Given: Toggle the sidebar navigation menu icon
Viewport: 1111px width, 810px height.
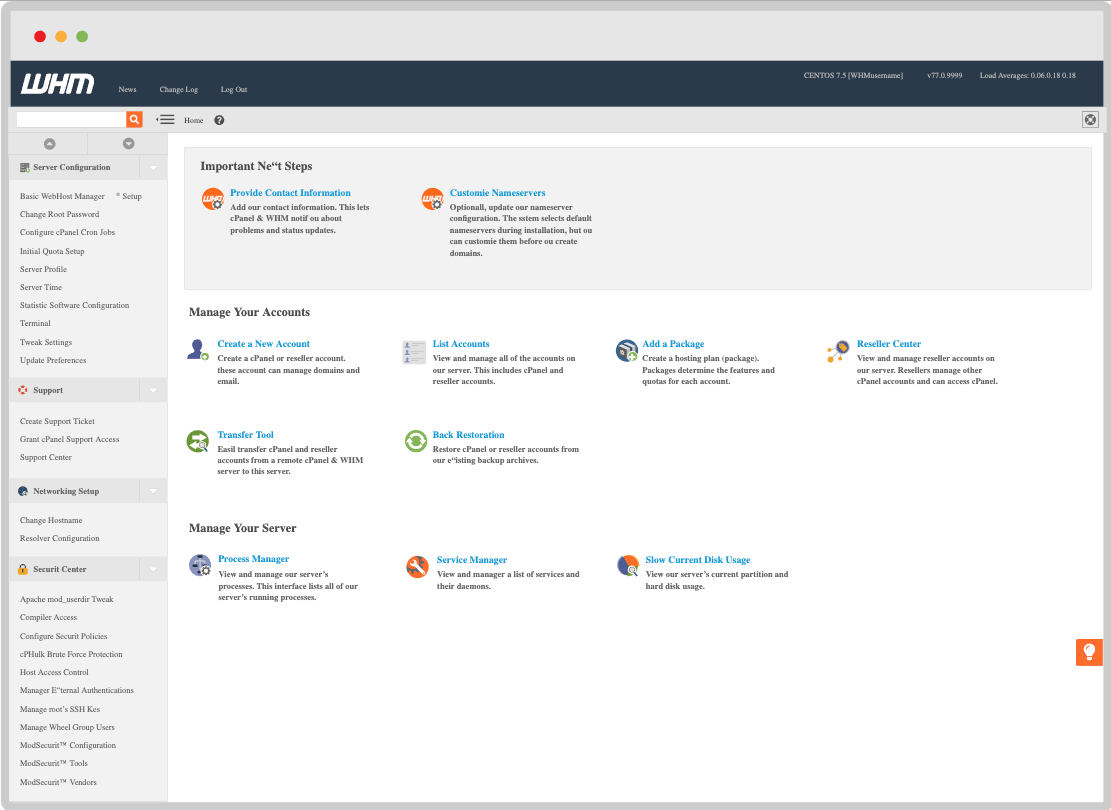Looking at the screenshot, I should (165, 120).
